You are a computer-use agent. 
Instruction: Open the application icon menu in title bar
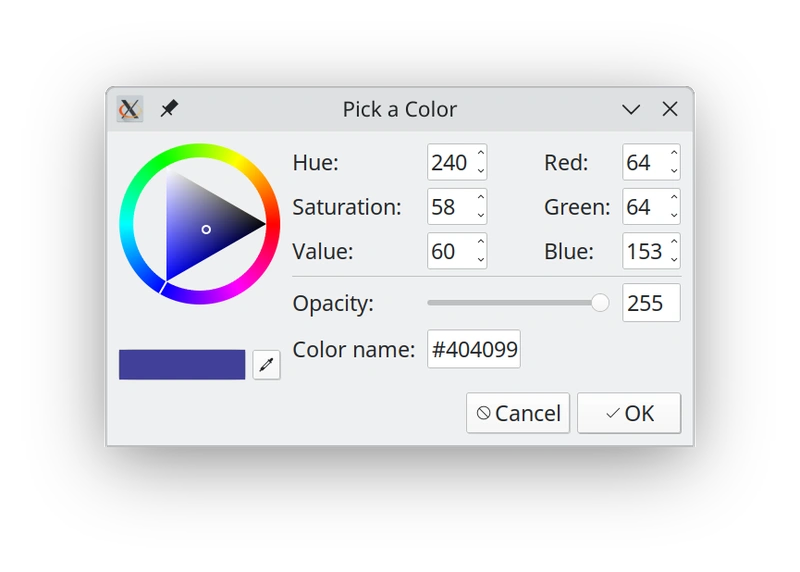coord(129,109)
